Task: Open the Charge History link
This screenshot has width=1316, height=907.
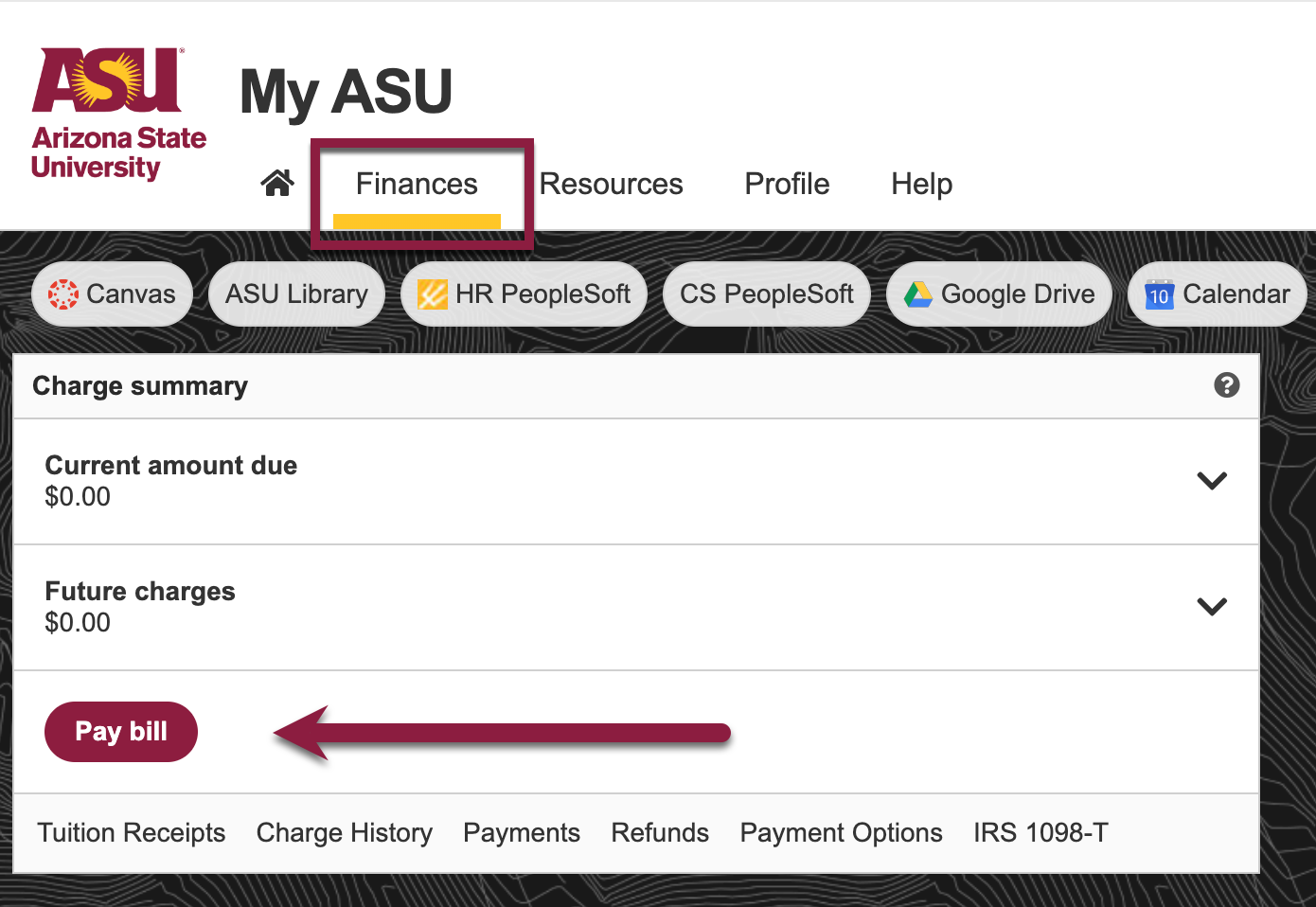Action: point(345,833)
